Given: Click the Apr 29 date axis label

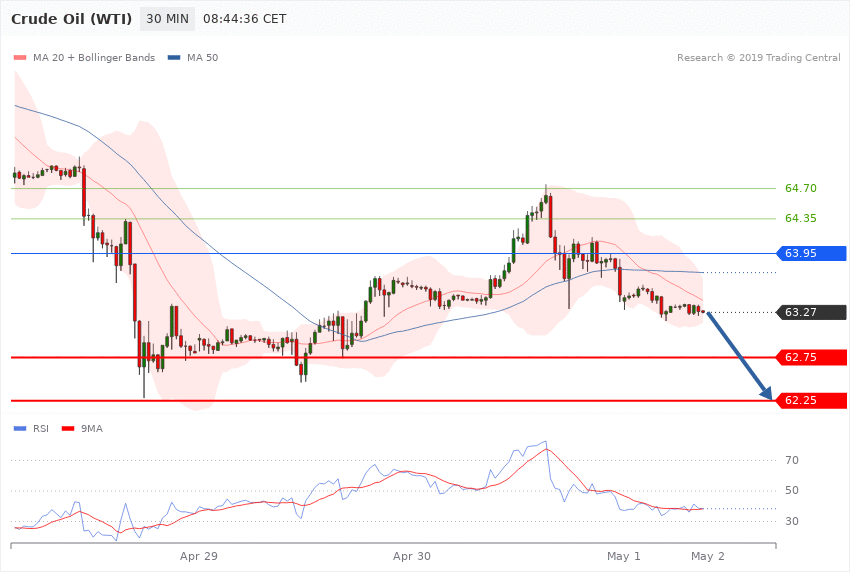Looking at the screenshot, I should click(199, 556).
